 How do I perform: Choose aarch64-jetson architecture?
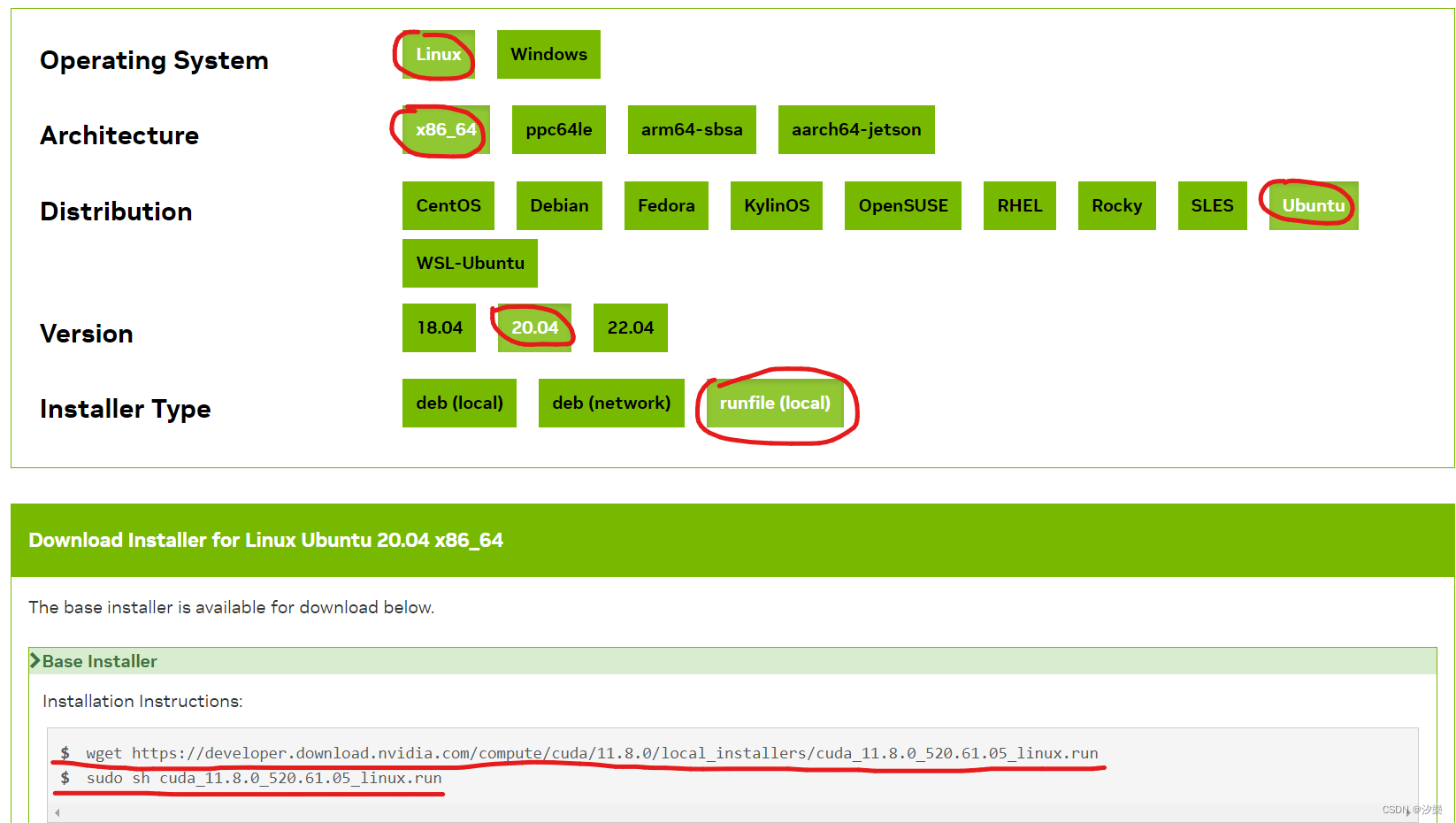(856, 129)
